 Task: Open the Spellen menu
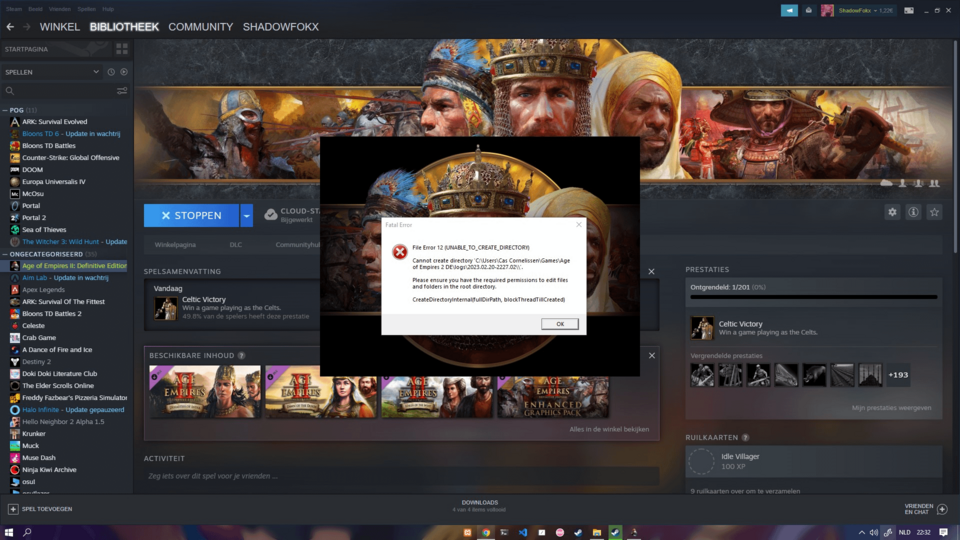86,9
